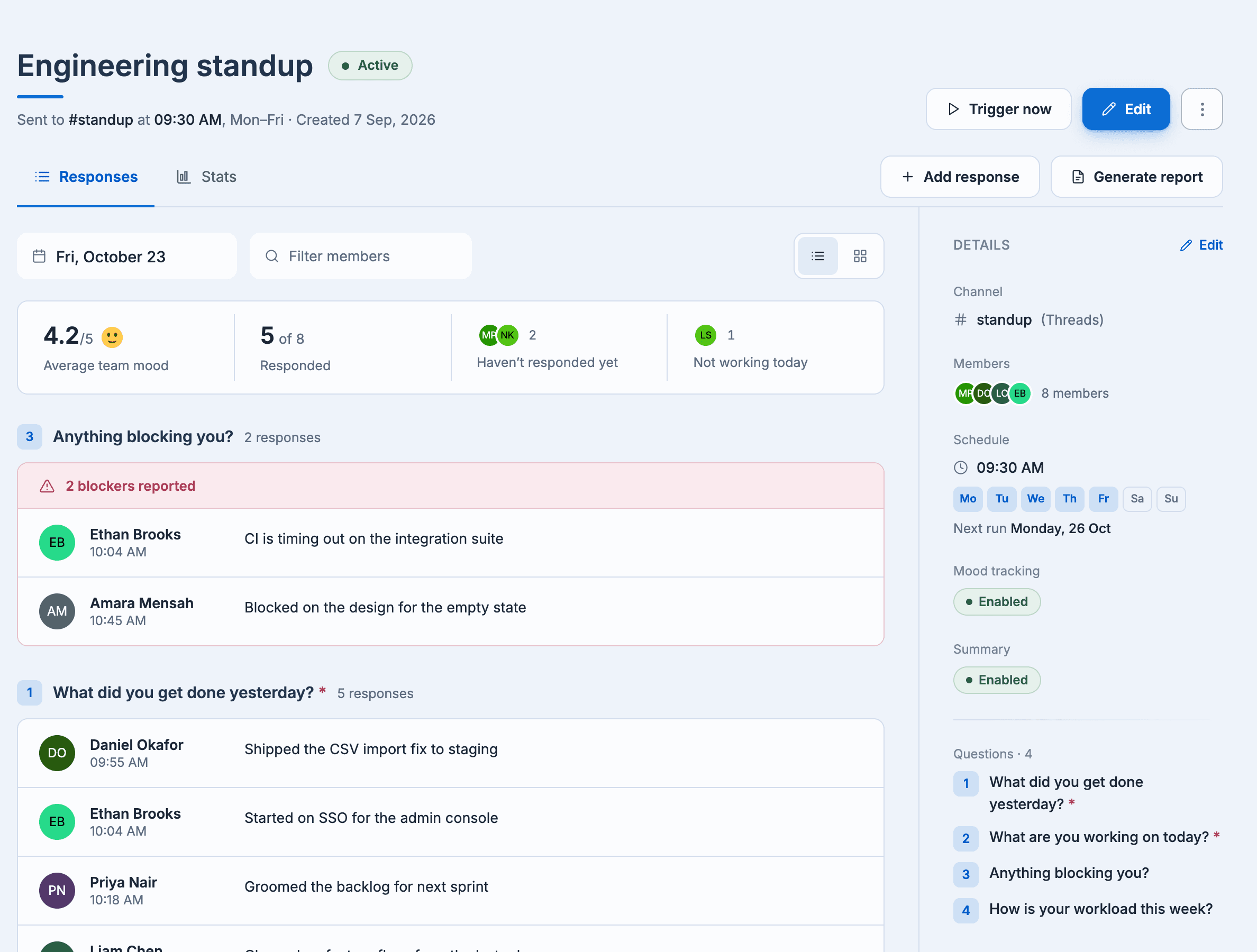Click the Add response button

[960, 177]
